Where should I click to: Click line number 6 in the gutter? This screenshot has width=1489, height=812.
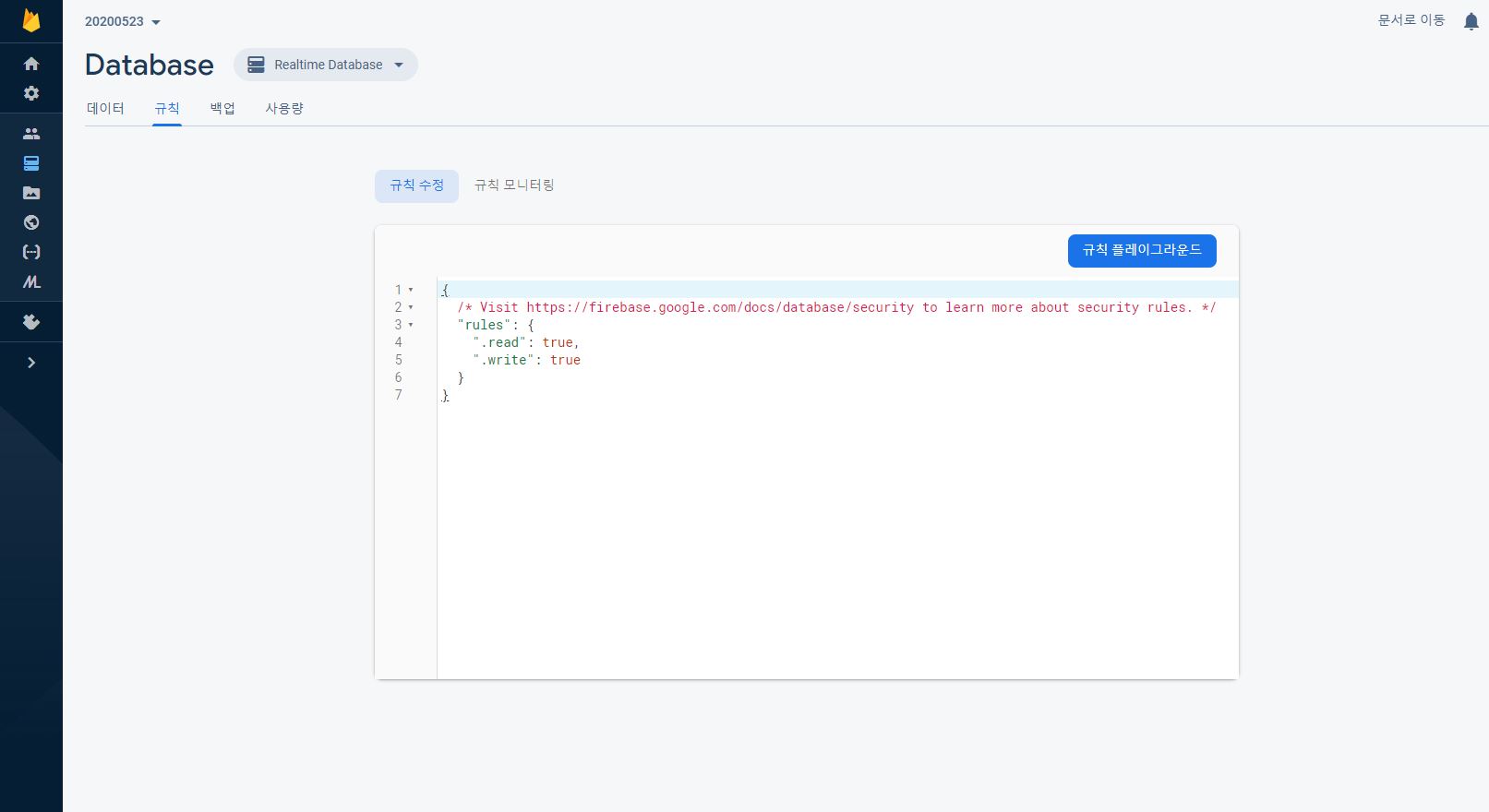399,377
